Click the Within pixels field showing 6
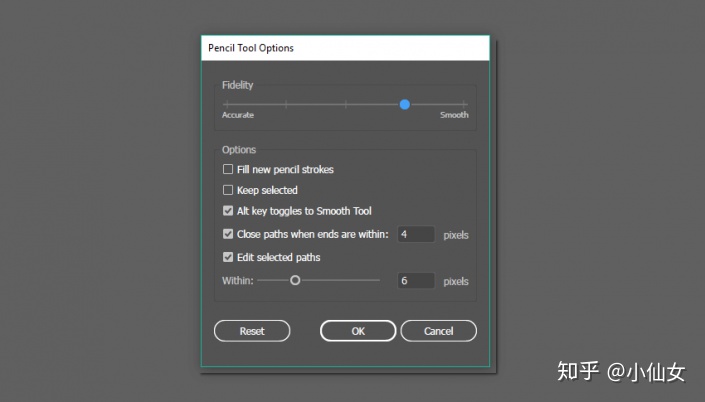 [416, 281]
